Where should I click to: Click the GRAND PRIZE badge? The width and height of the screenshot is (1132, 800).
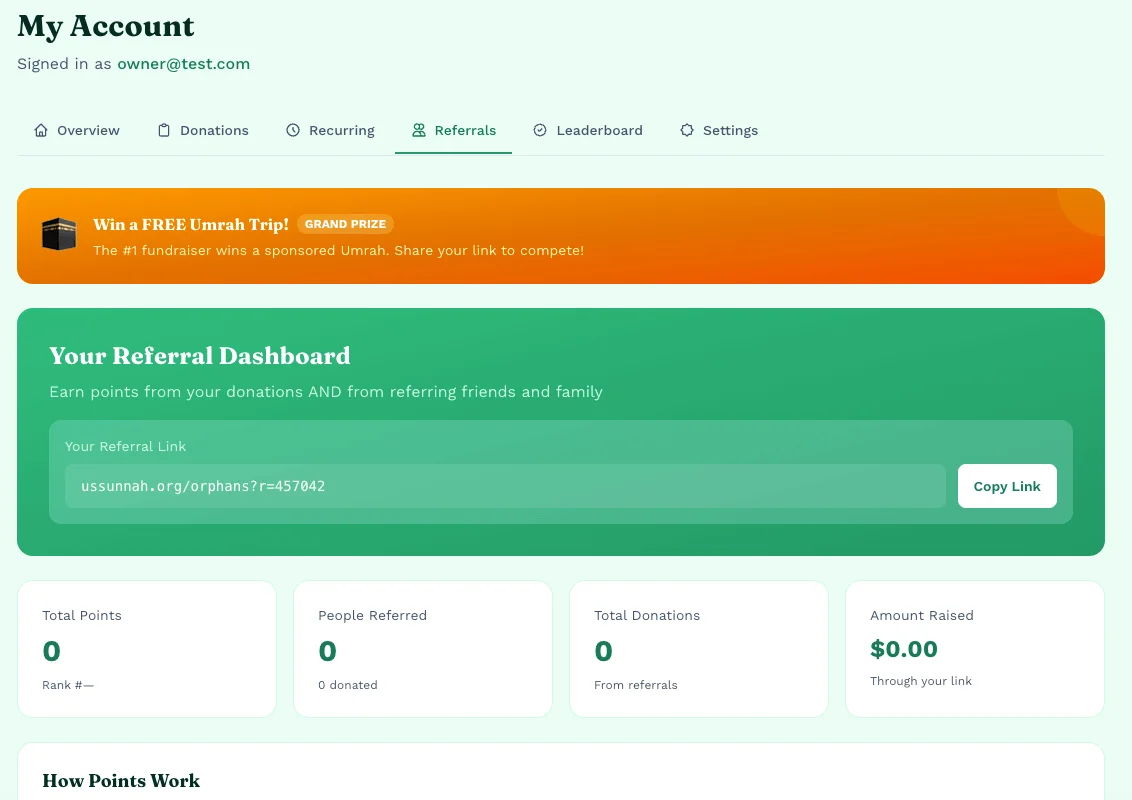coord(345,224)
